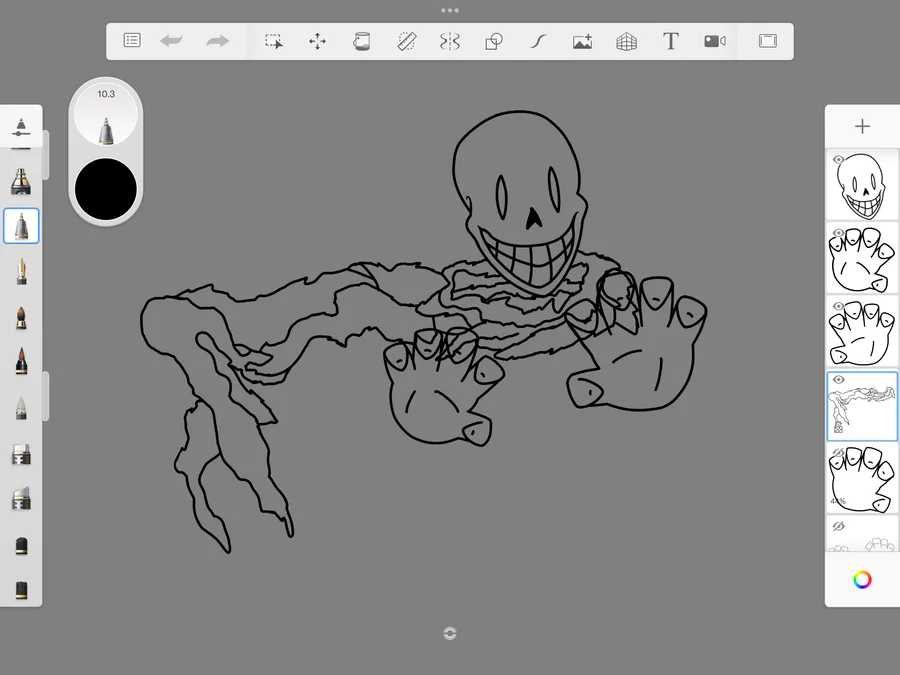Open the main menu list icon
900x675 pixels.
[132, 40]
